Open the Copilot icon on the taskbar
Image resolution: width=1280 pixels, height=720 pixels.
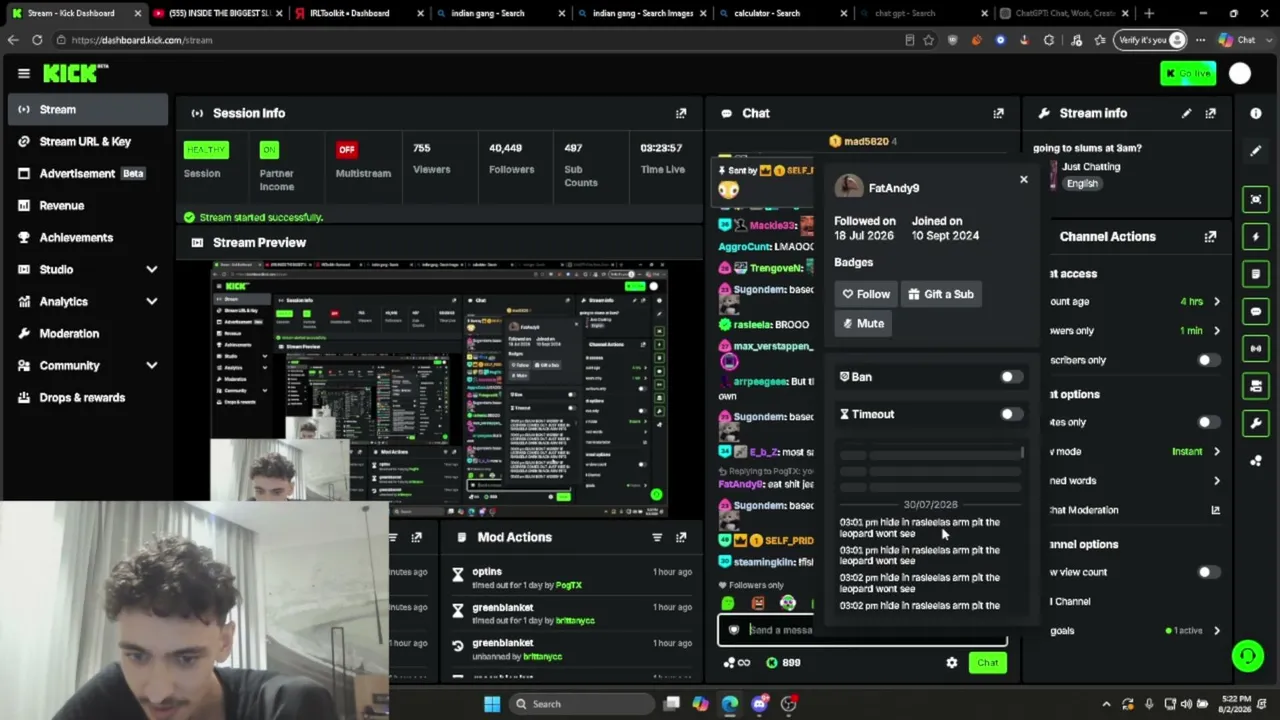pos(700,704)
